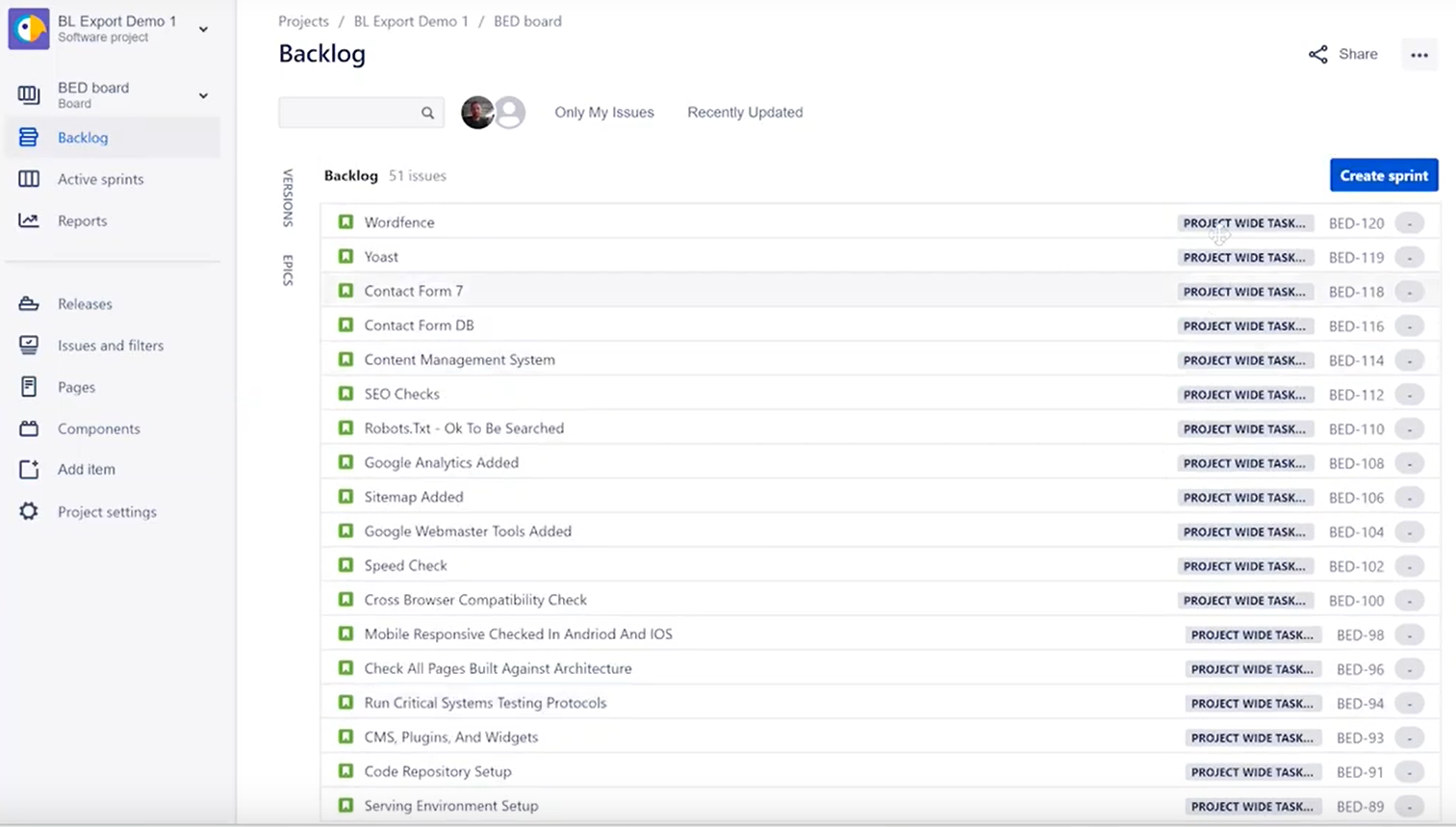
Task: Open Reports from the sidebar
Action: click(x=82, y=220)
